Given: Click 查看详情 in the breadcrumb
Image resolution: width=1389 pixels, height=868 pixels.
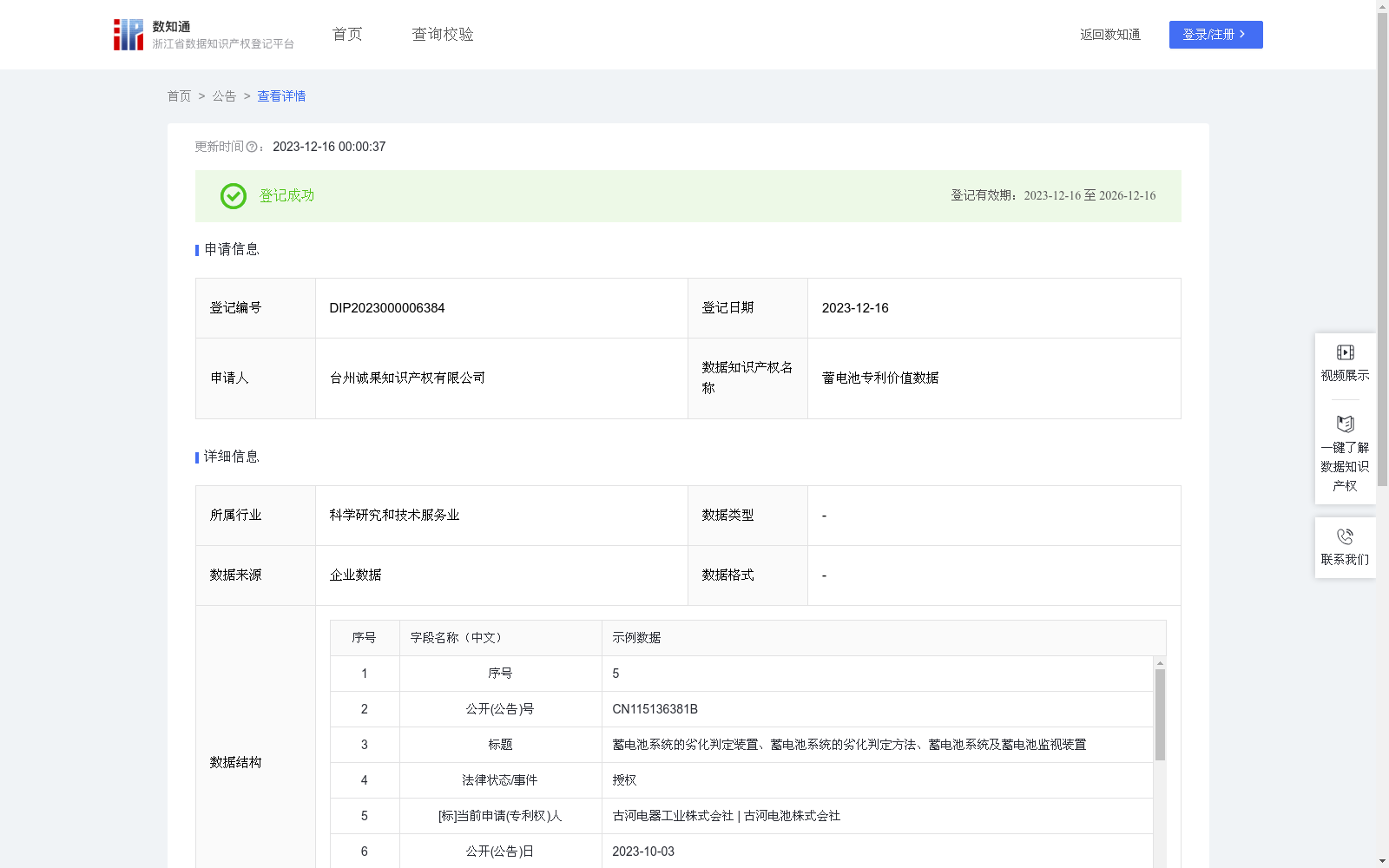Looking at the screenshot, I should pos(281,96).
